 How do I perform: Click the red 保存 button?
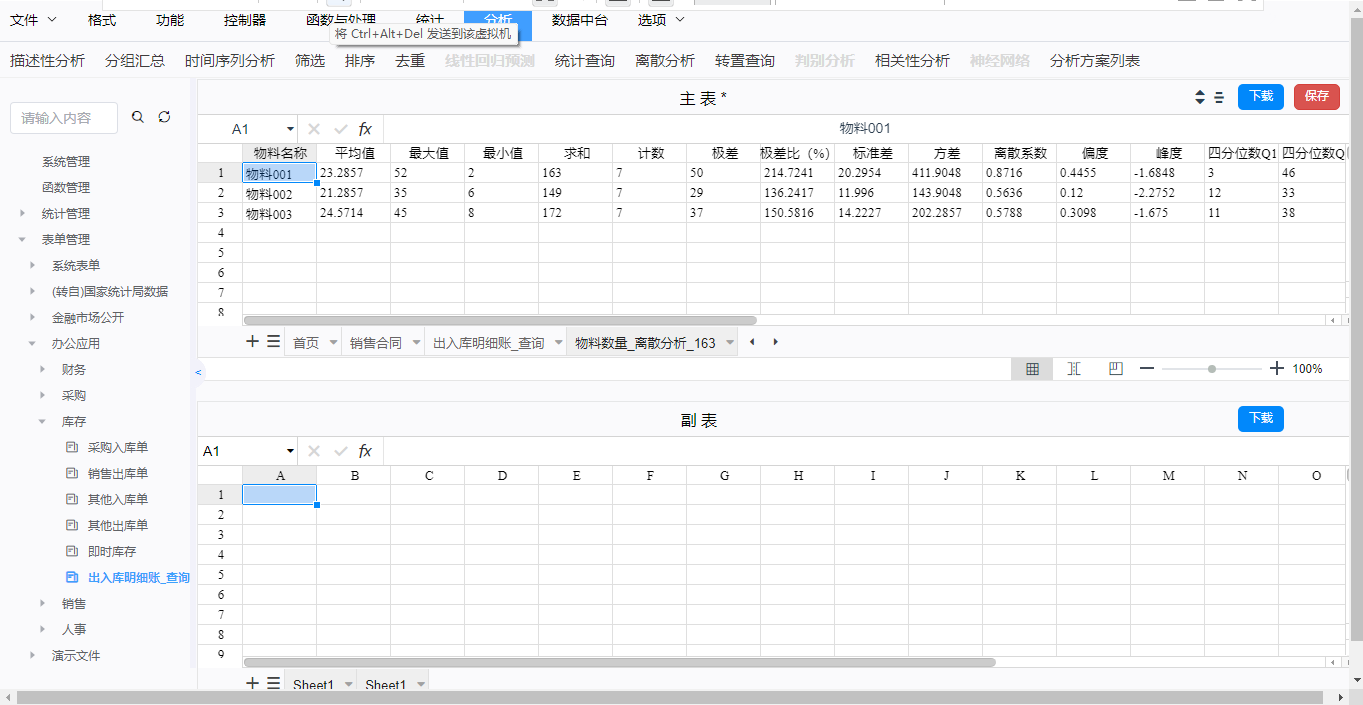pos(1316,96)
